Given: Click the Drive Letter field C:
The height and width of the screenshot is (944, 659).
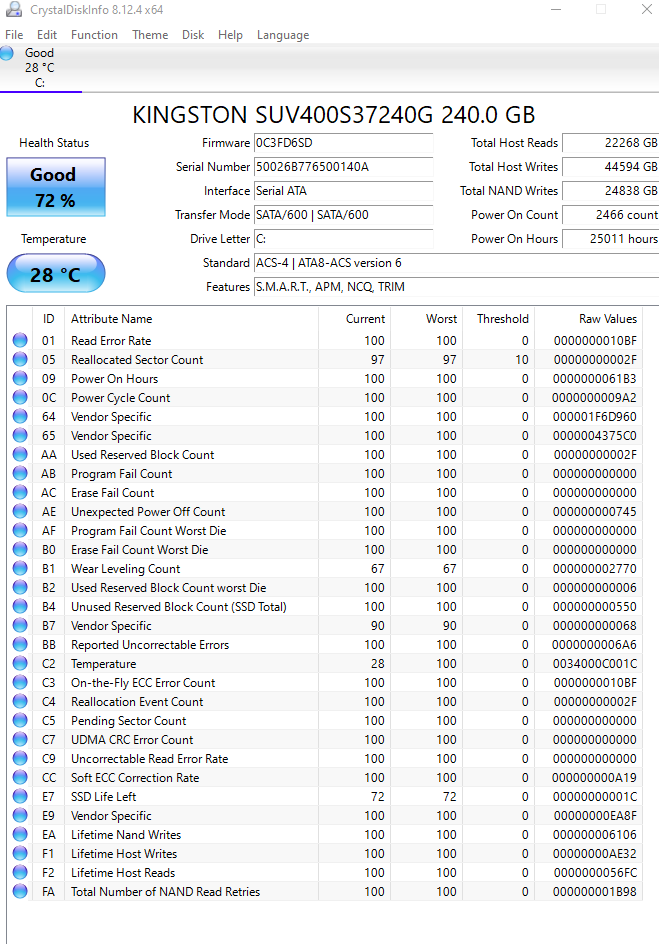Looking at the screenshot, I should tap(343, 239).
